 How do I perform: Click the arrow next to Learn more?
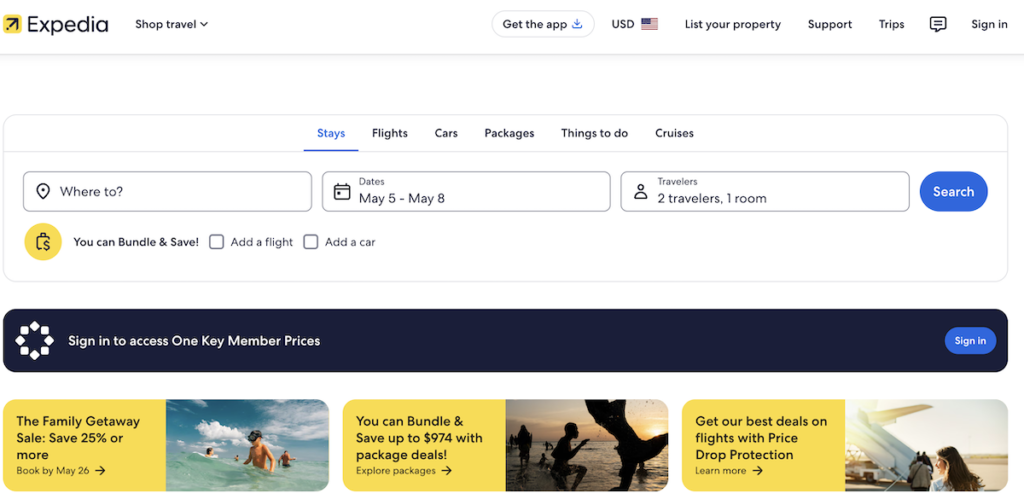tap(757, 470)
